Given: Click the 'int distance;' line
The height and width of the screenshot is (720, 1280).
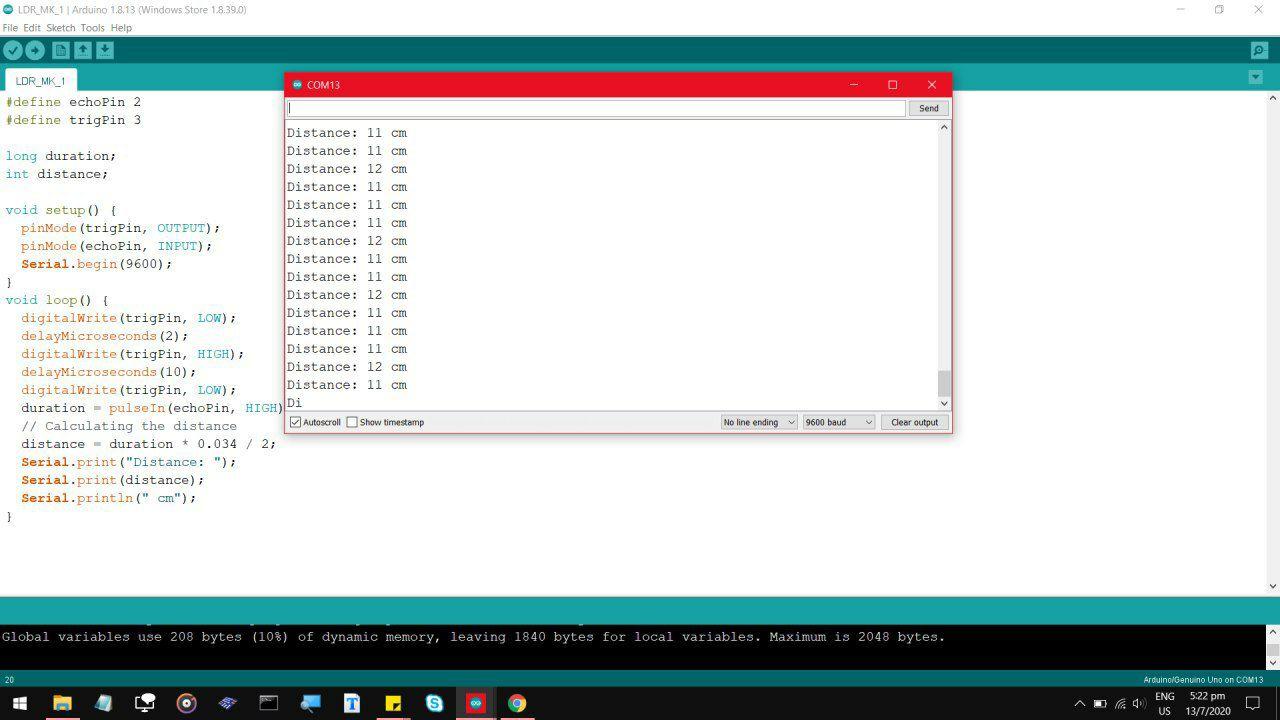Looking at the screenshot, I should pyautogui.click(x=57, y=174).
